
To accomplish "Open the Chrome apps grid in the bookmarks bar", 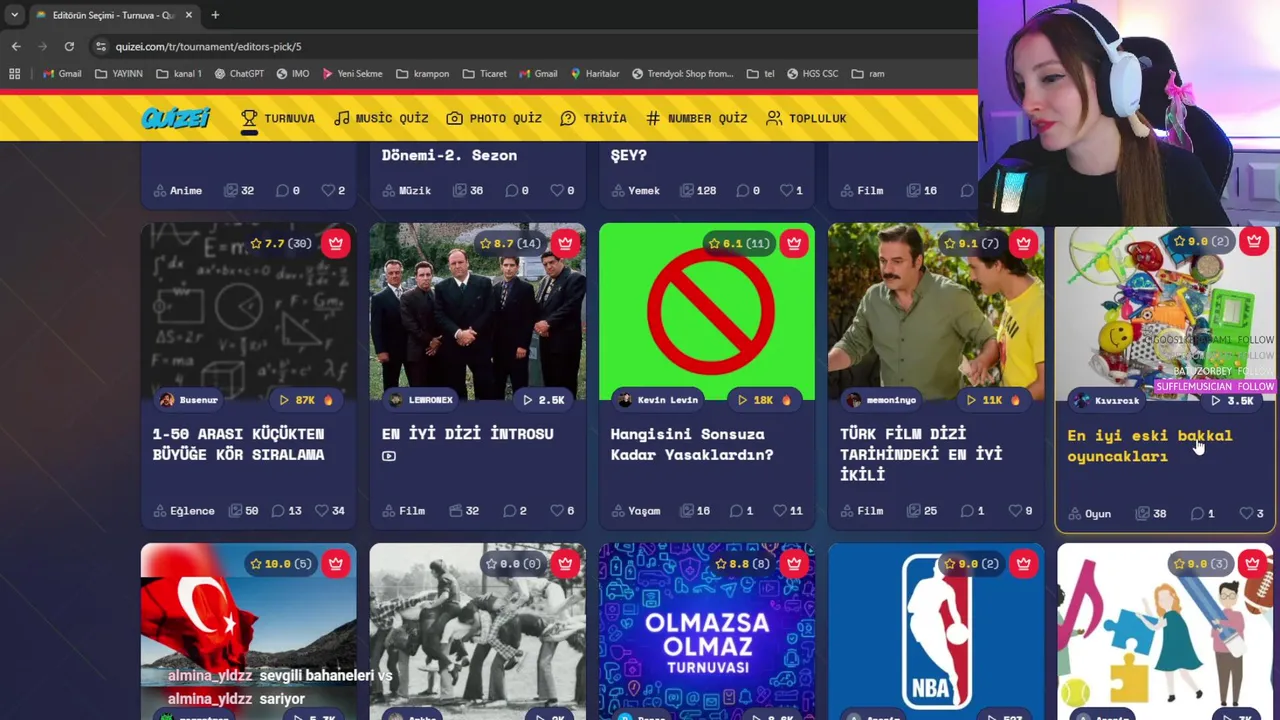I will 14,73.
